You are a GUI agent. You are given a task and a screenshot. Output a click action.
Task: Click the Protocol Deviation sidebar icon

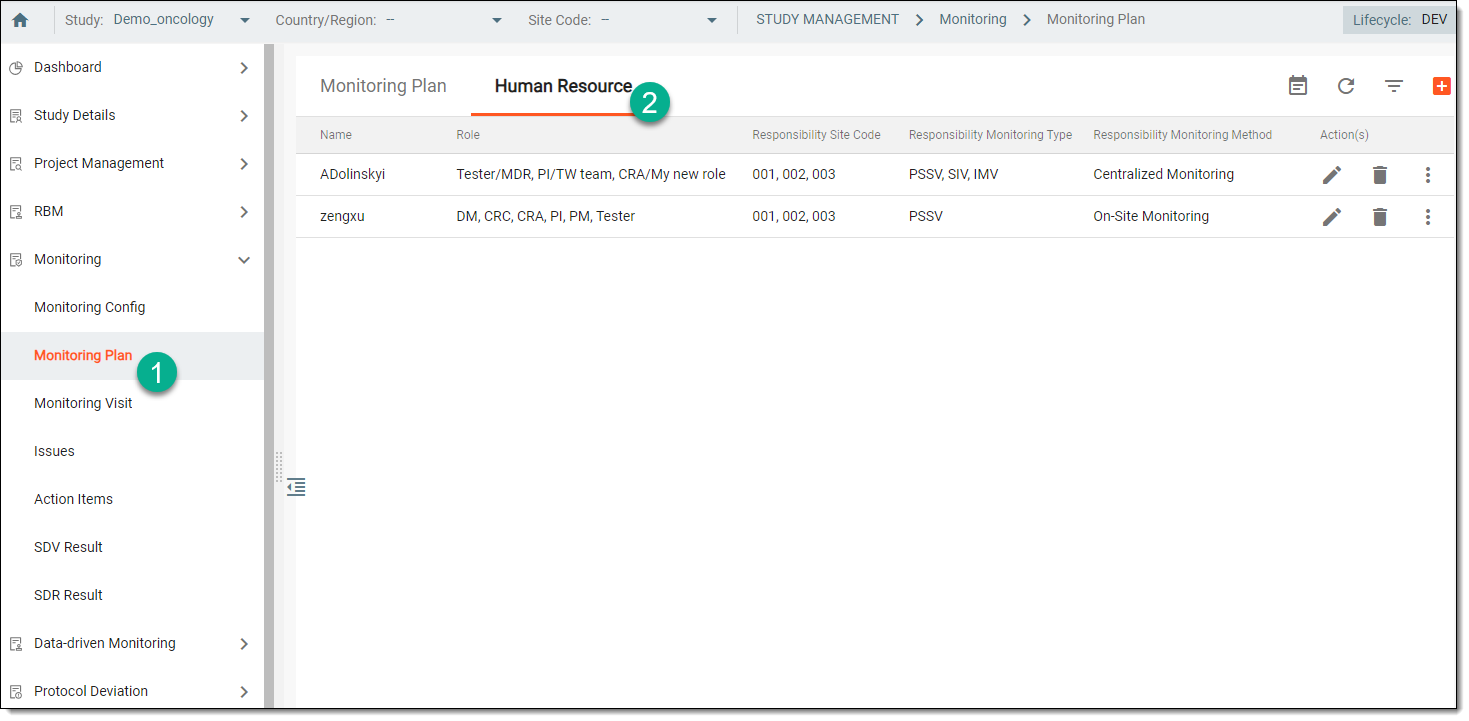point(16,692)
